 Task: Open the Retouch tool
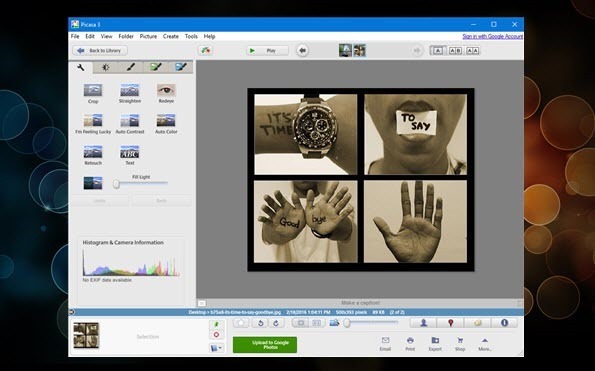pos(93,155)
